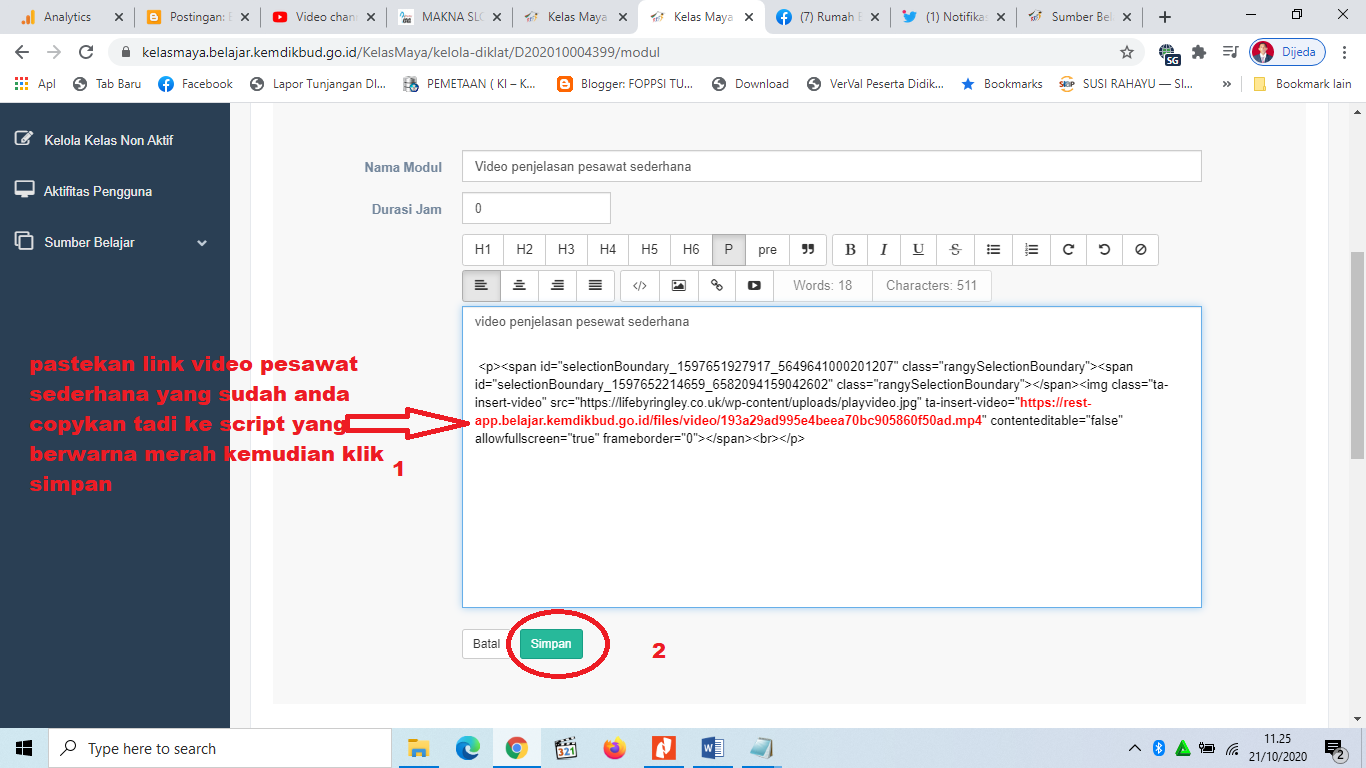1366x768 pixels.
Task: Open the Facebook bookmark
Action: [x=195, y=84]
